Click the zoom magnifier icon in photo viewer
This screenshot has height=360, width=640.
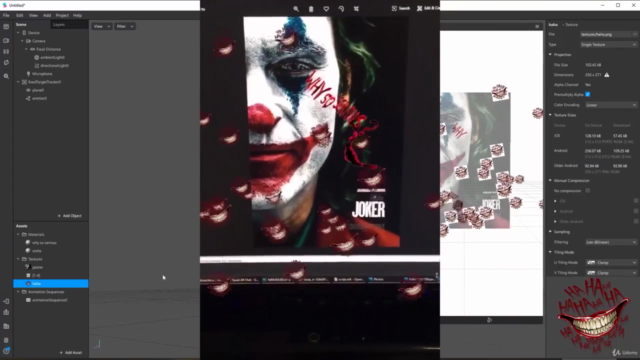pos(296,9)
